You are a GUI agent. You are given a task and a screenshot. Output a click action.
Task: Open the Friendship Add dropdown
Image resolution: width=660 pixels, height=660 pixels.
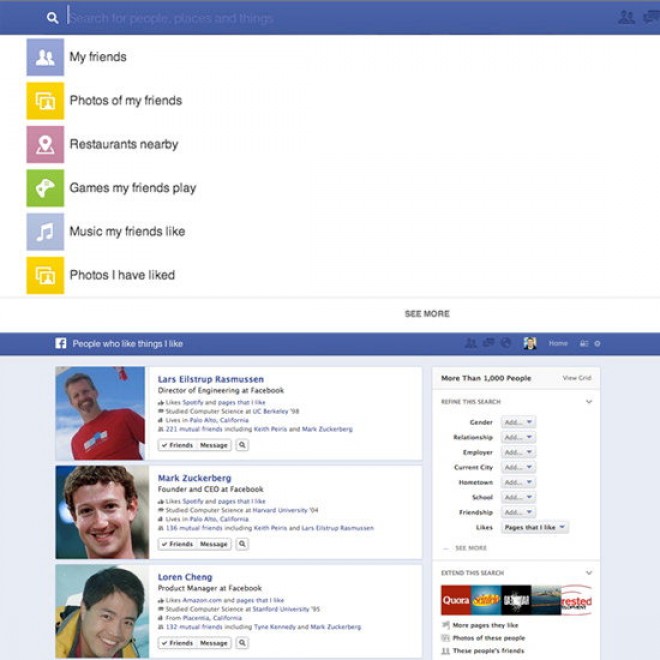tap(519, 512)
